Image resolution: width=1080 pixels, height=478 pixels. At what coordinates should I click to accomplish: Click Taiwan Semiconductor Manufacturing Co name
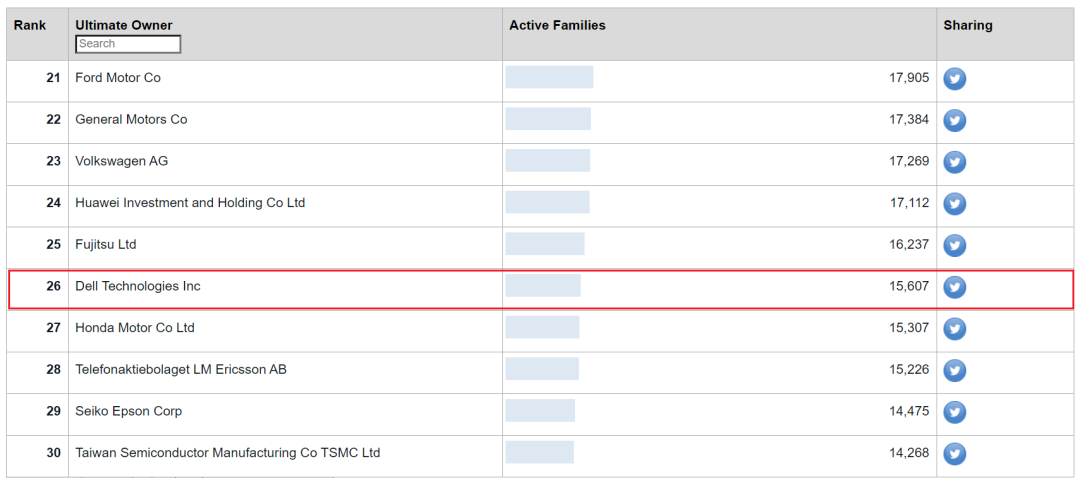point(227,453)
